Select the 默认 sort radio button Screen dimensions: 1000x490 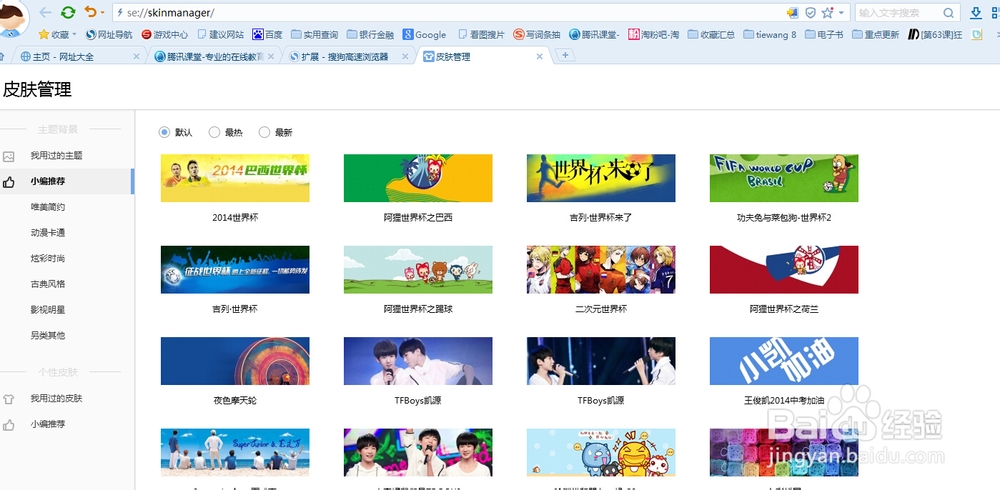(164, 132)
